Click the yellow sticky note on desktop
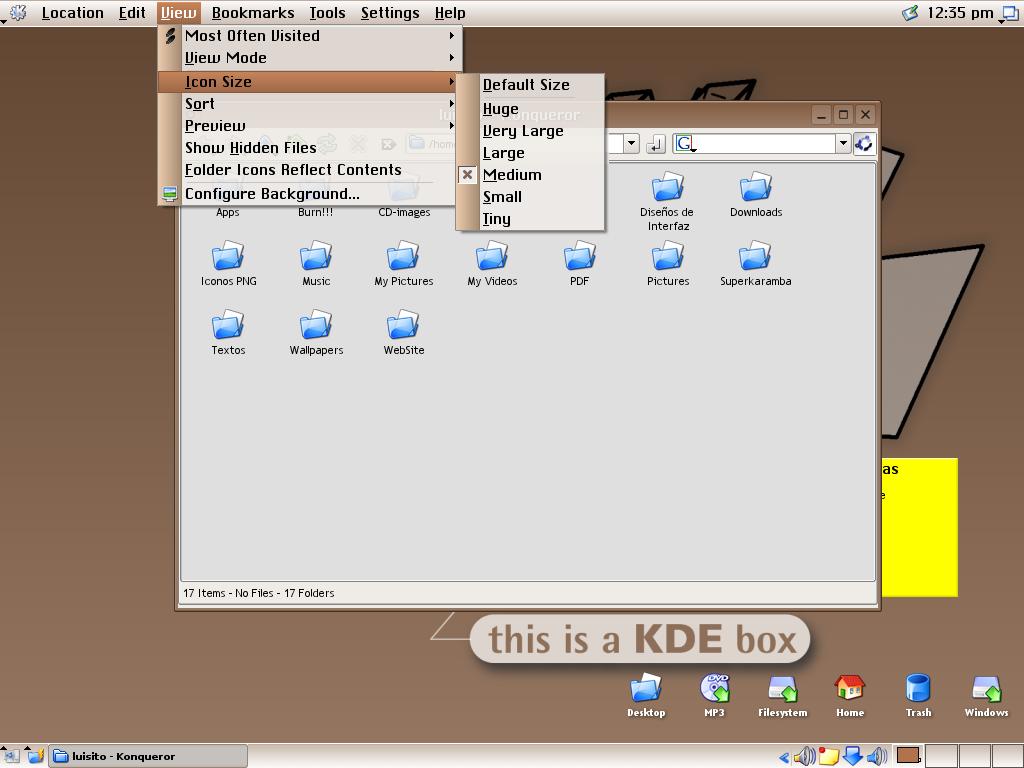The width and height of the screenshot is (1024, 768). [920, 527]
